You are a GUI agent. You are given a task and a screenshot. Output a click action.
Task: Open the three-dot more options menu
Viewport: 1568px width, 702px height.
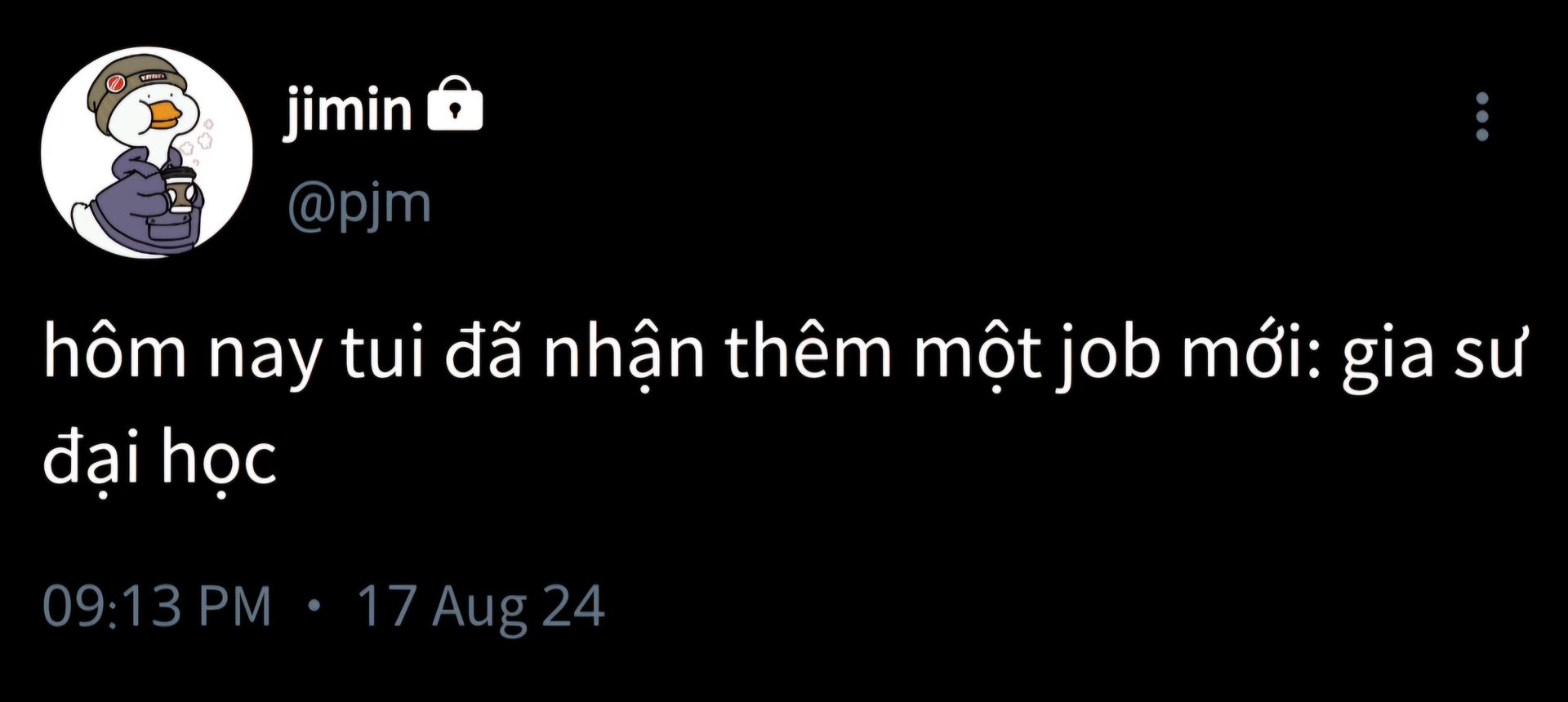click(1482, 116)
